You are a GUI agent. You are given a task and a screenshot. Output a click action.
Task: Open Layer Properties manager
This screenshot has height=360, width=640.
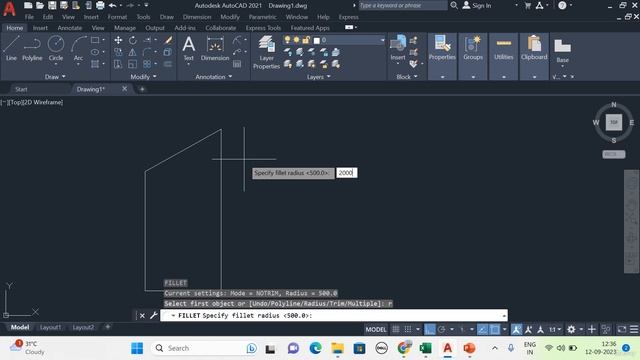click(266, 52)
